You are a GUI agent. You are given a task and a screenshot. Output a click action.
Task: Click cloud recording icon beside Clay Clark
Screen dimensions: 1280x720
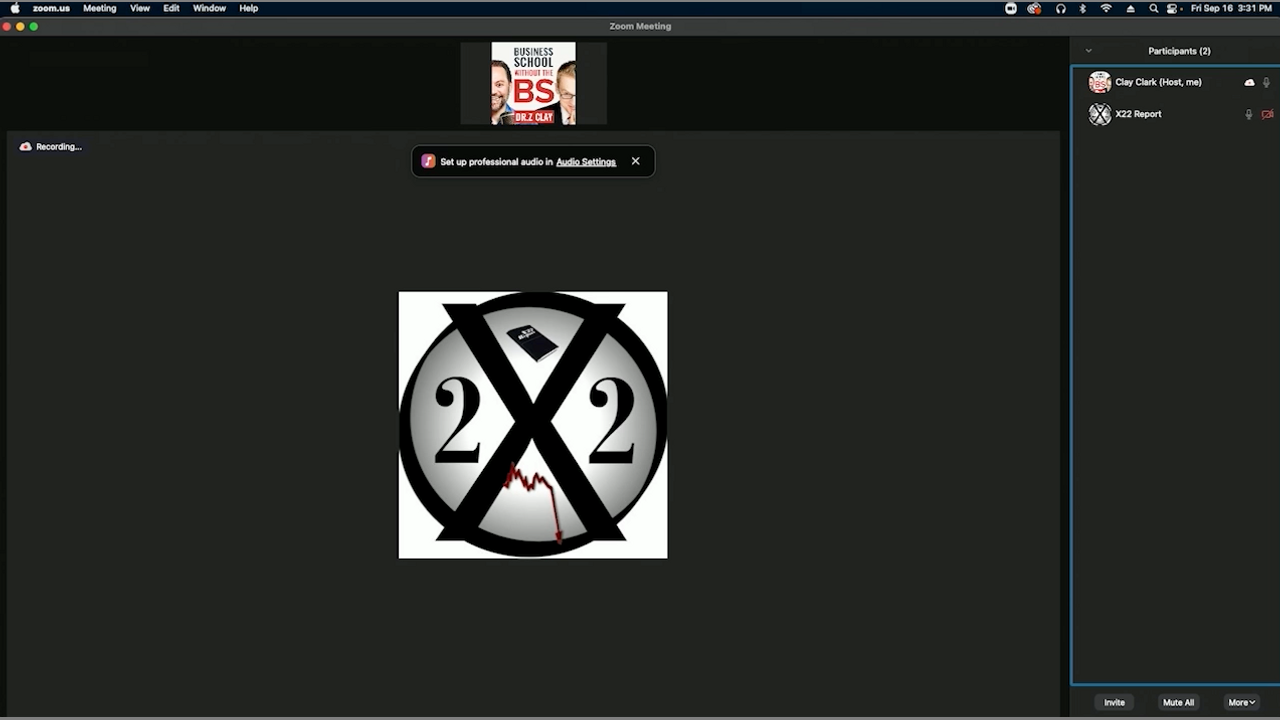pyautogui.click(x=1249, y=83)
